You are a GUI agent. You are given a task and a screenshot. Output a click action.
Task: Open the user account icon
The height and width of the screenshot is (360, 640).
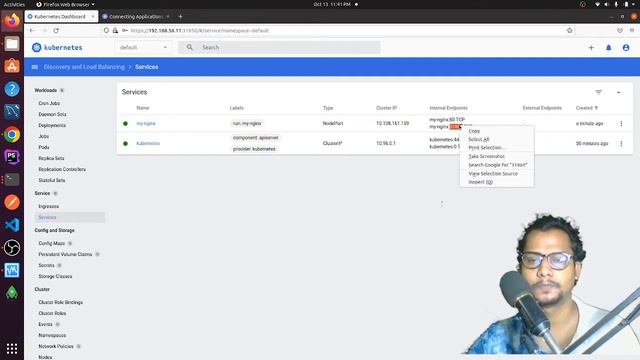tap(626, 48)
